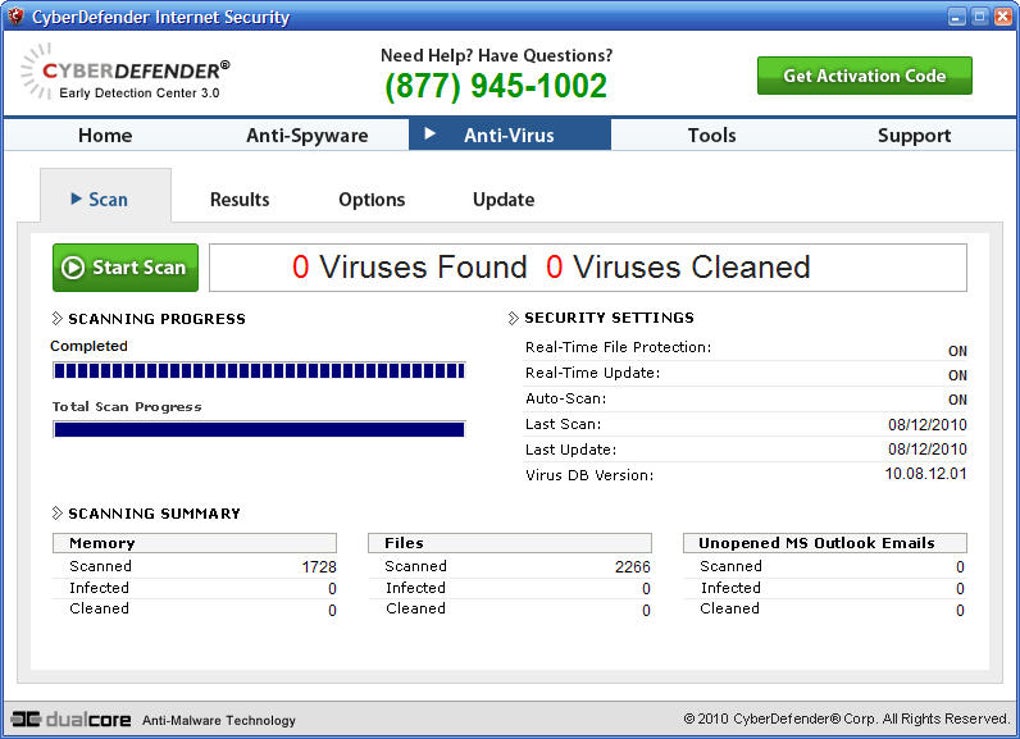This screenshot has width=1020, height=739.
Task: Maximize the CyberDefender window
Action: 980,17
